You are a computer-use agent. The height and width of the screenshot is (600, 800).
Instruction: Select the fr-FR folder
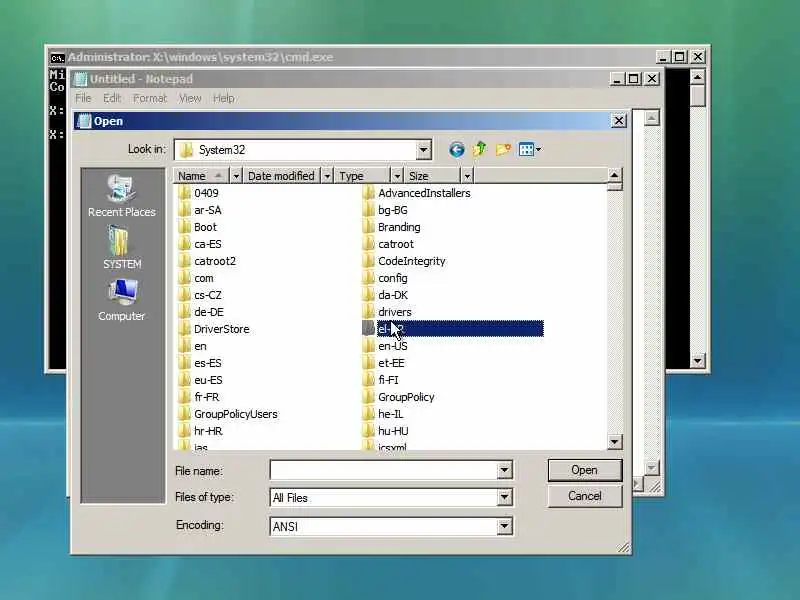coord(199,397)
